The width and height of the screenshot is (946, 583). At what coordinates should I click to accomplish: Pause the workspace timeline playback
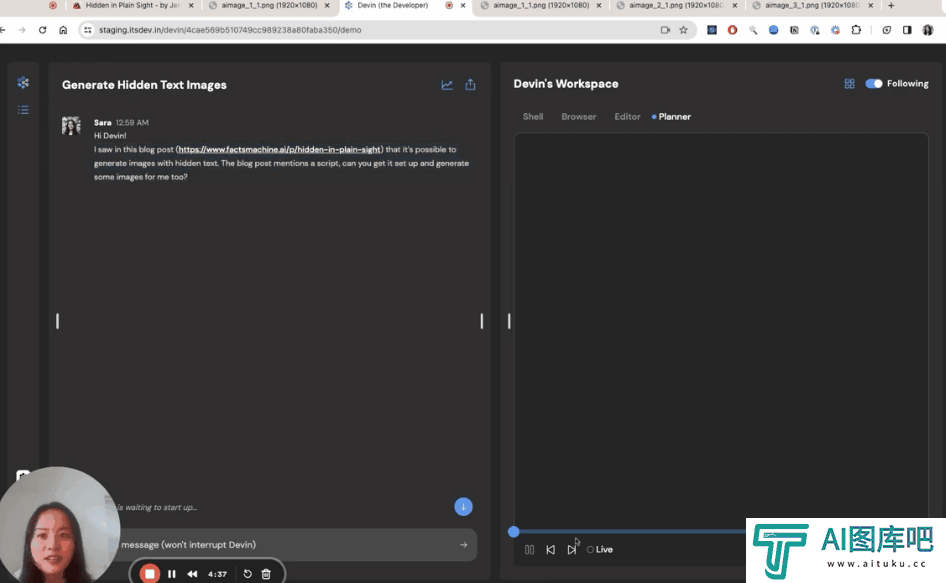(529, 550)
